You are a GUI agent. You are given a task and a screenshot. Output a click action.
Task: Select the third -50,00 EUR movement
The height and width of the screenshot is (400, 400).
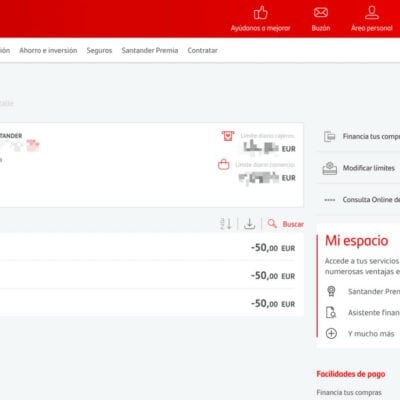[152, 303]
